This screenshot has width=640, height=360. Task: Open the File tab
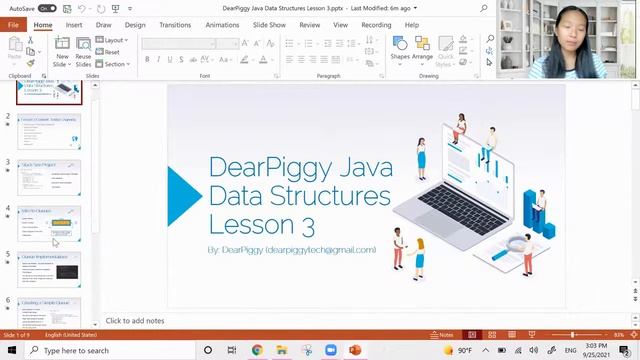pyautogui.click(x=13, y=25)
